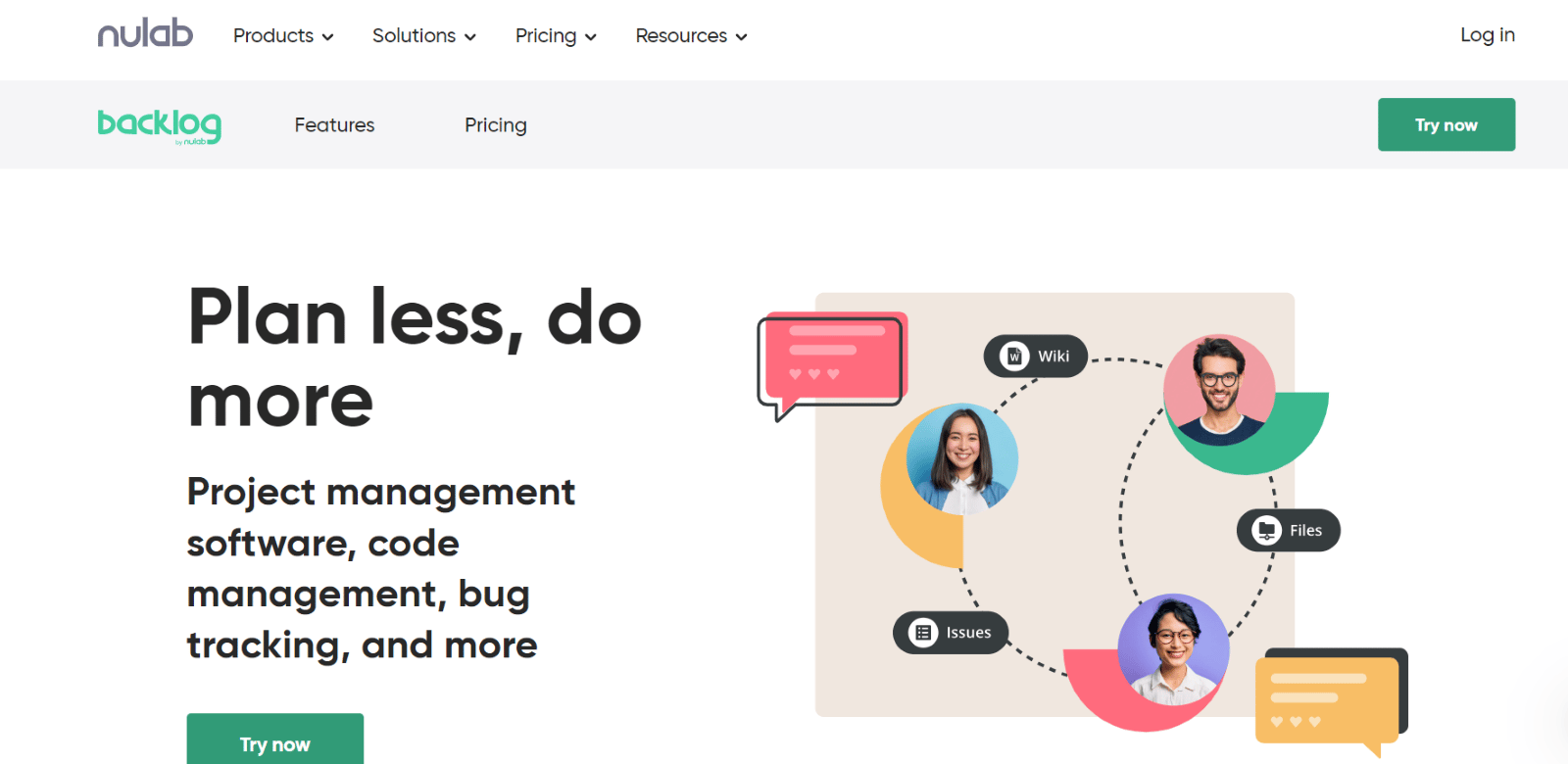Expand the Solutions dropdown
This screenshot has width=1568, height=764.
point(423,36)
